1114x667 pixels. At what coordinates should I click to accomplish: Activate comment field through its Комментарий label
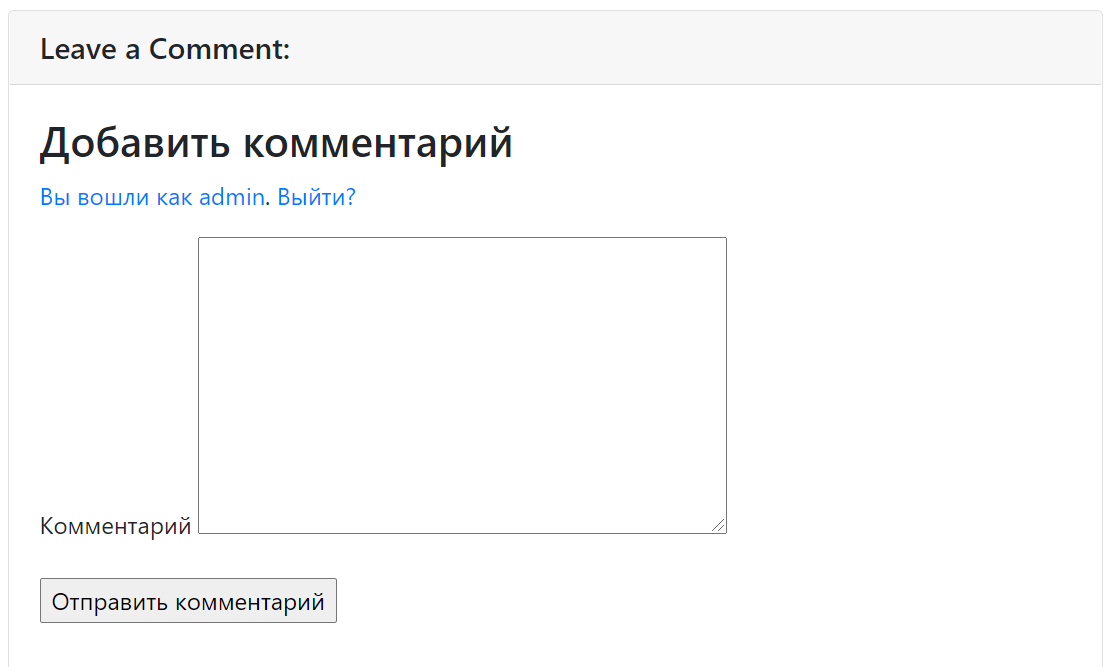click(x=116, y=526)
